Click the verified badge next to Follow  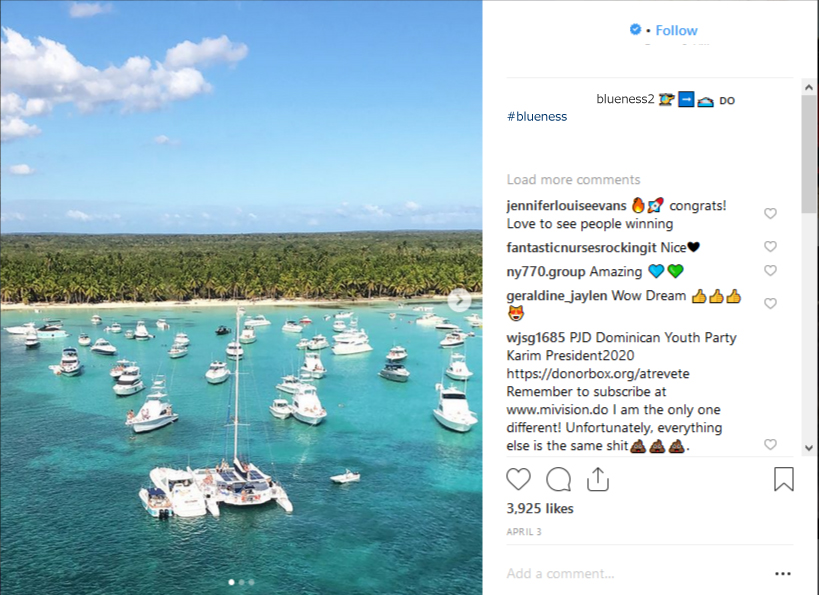pos(635,30)
